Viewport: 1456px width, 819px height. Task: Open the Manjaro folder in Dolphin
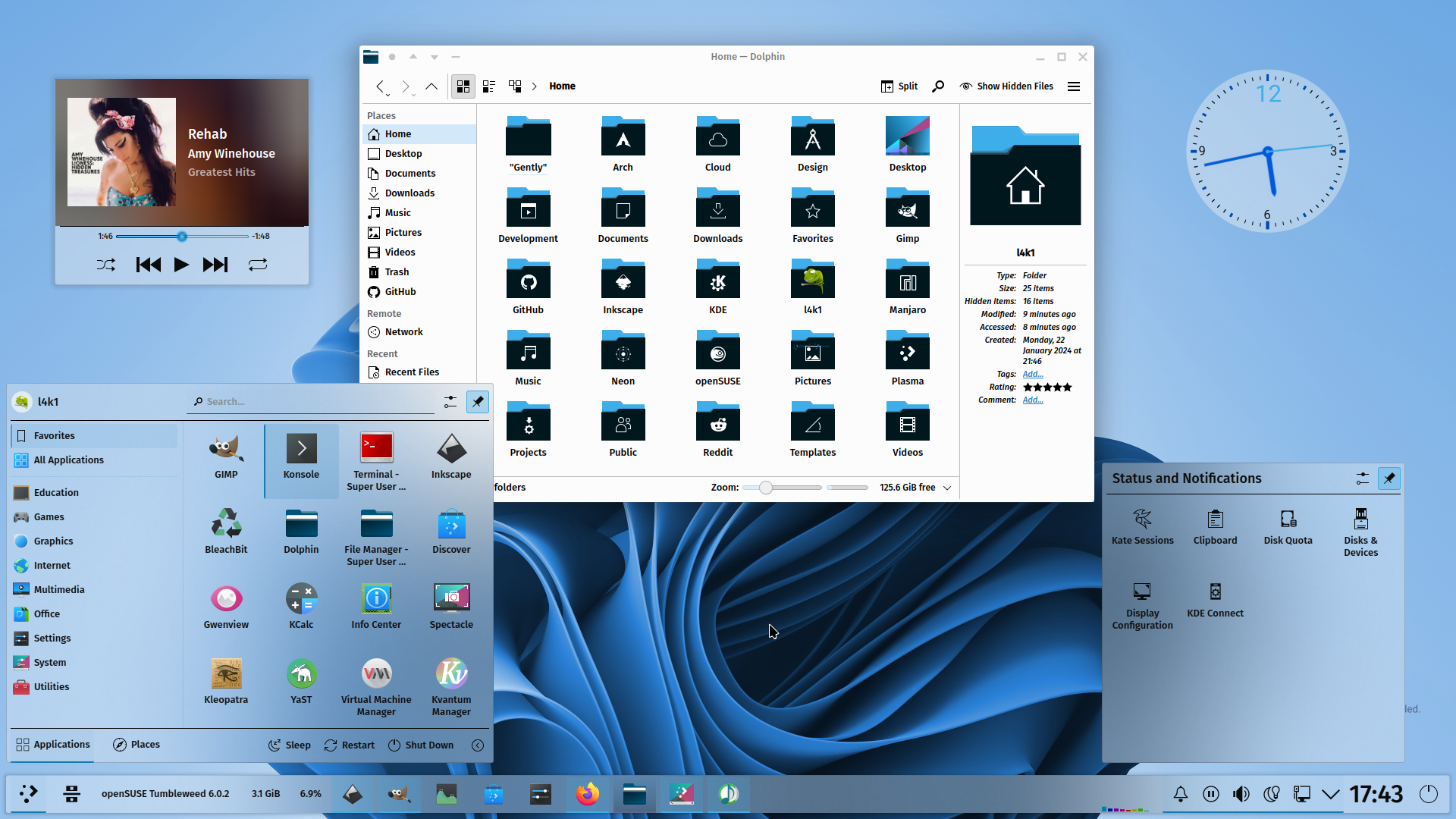[x=907, y=287]
